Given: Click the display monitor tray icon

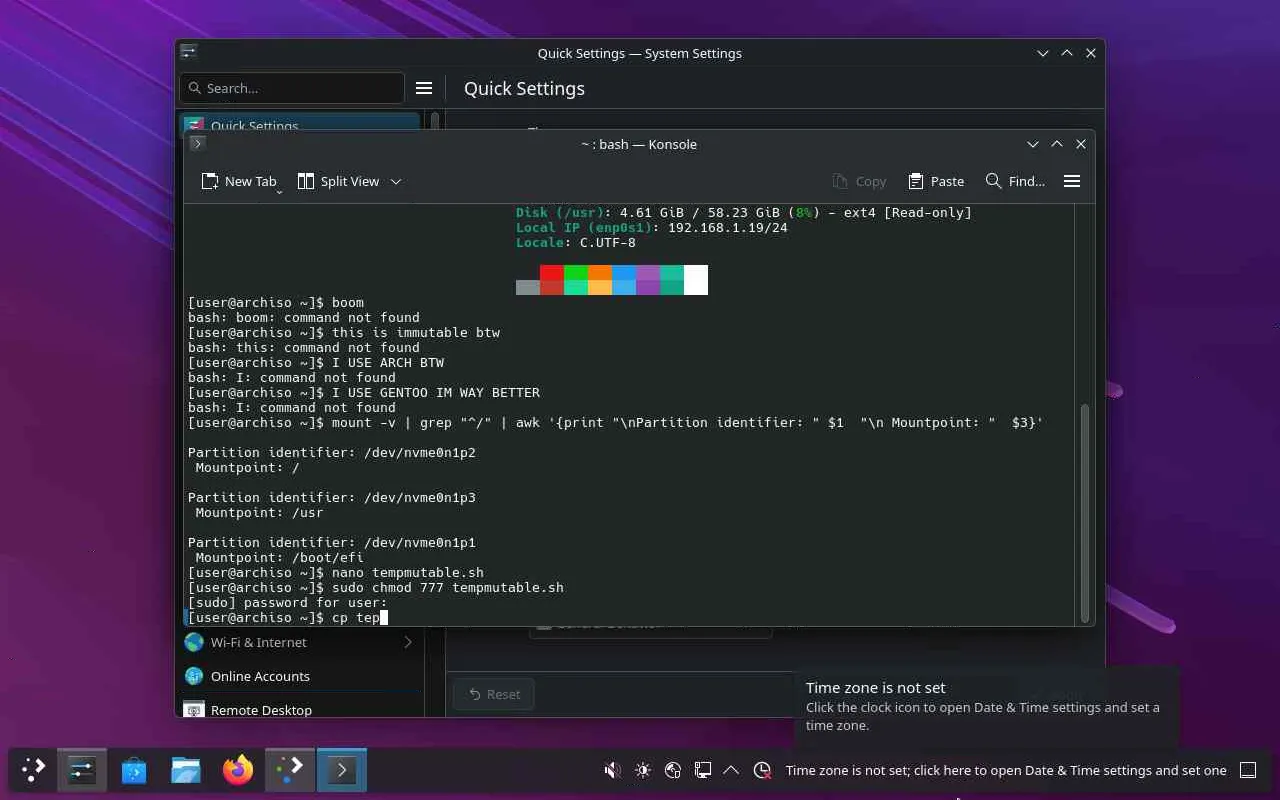Looking at the screenshot, I should click(x=702, y=770).
